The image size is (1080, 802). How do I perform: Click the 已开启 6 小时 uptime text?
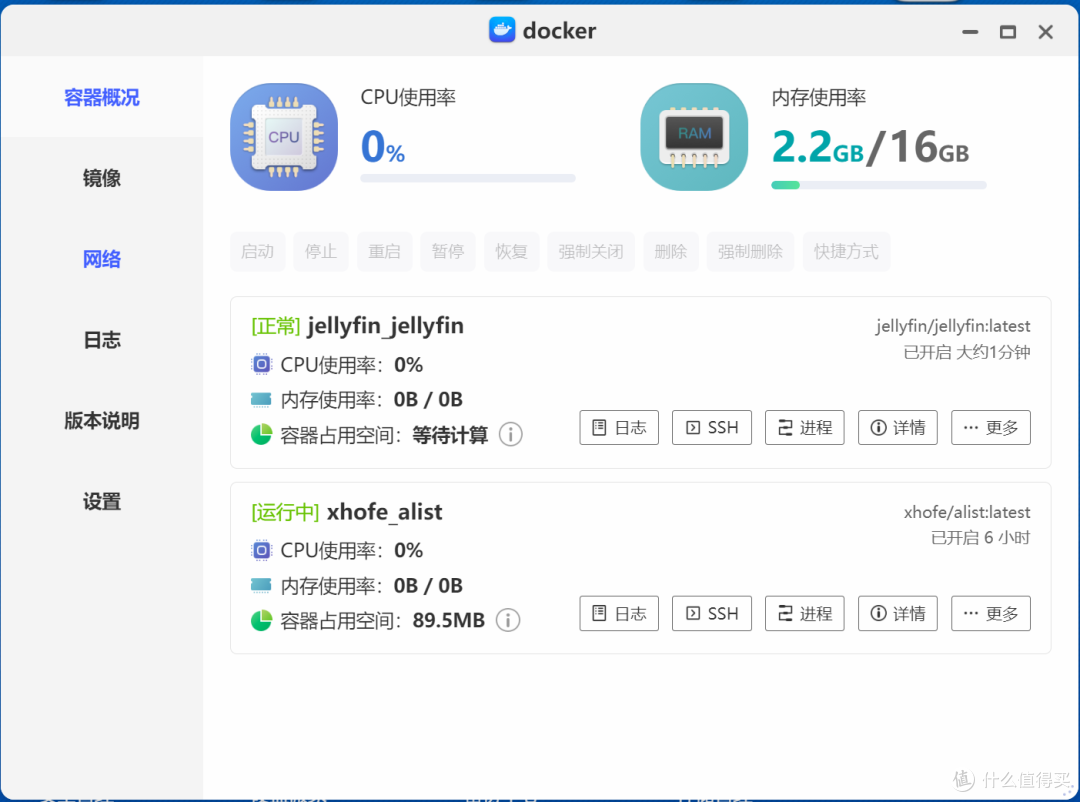[x=981, y=537]
